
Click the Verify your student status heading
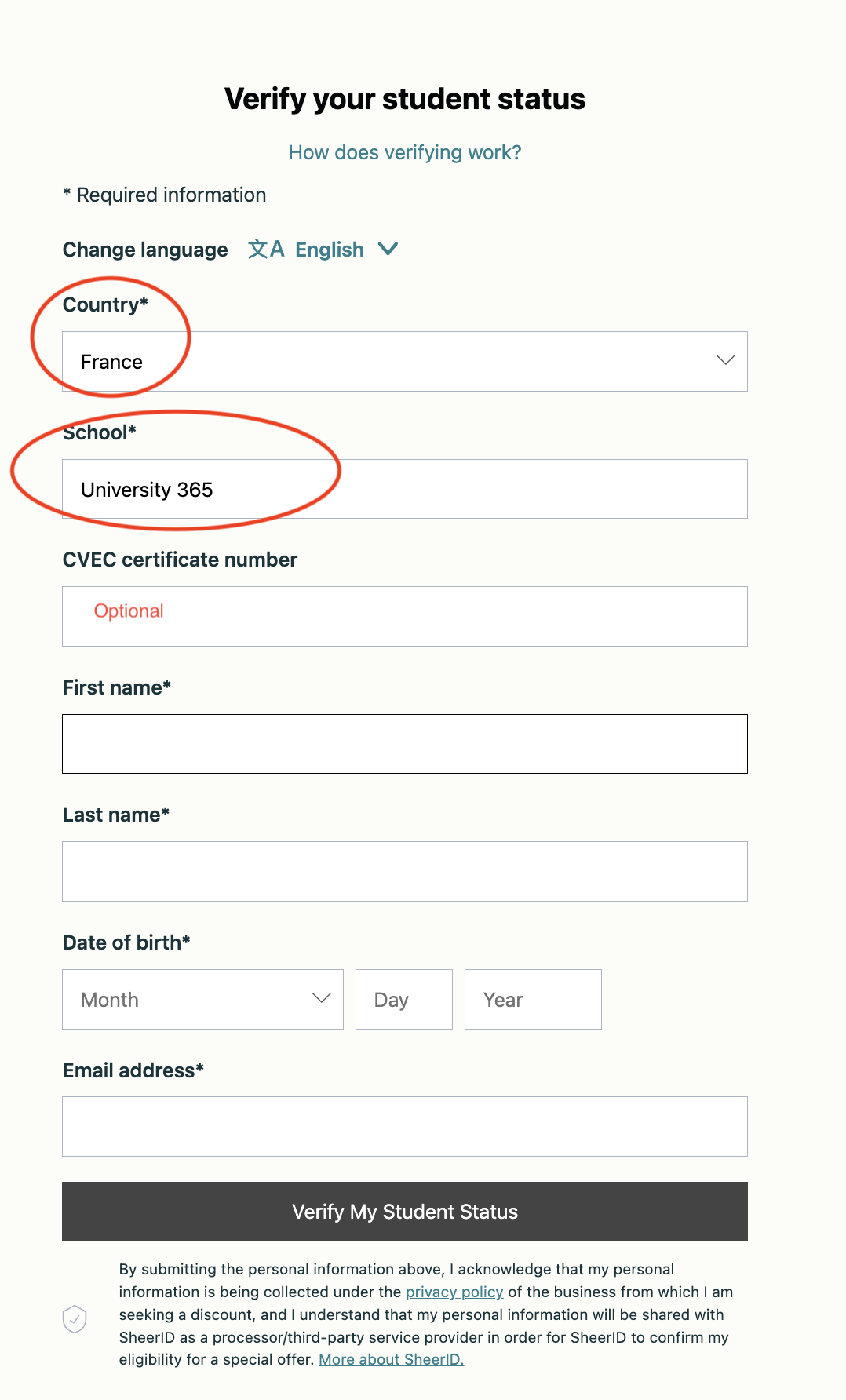point(404,99)
